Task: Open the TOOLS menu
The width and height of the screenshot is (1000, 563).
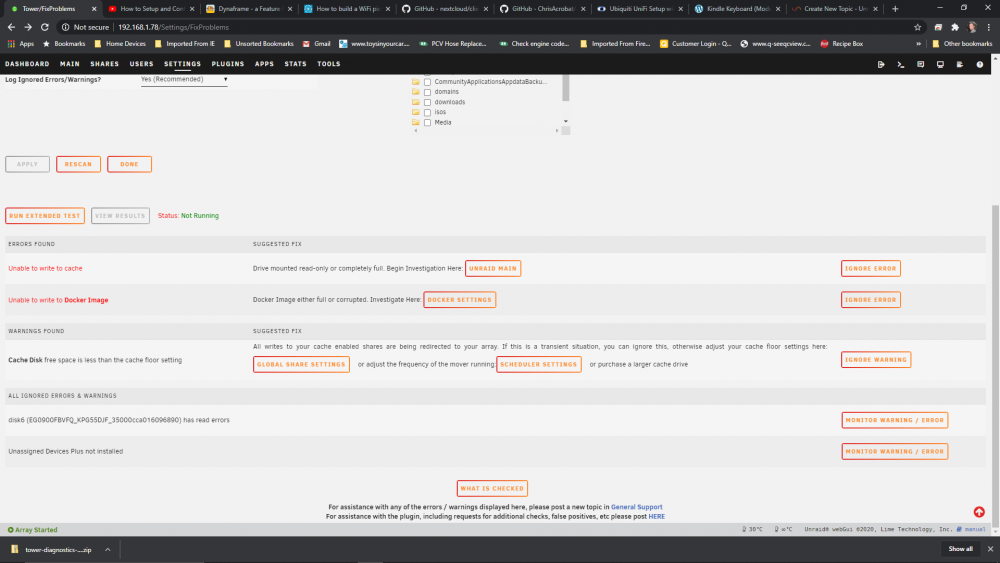Action: point(328,64)
